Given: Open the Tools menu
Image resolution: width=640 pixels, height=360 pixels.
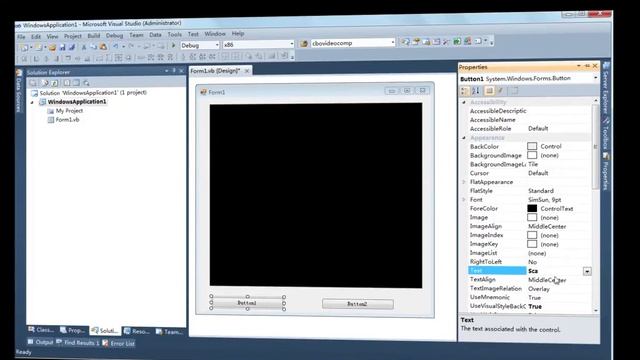Looking at the screenshot, I should click(x=174, y=35).
